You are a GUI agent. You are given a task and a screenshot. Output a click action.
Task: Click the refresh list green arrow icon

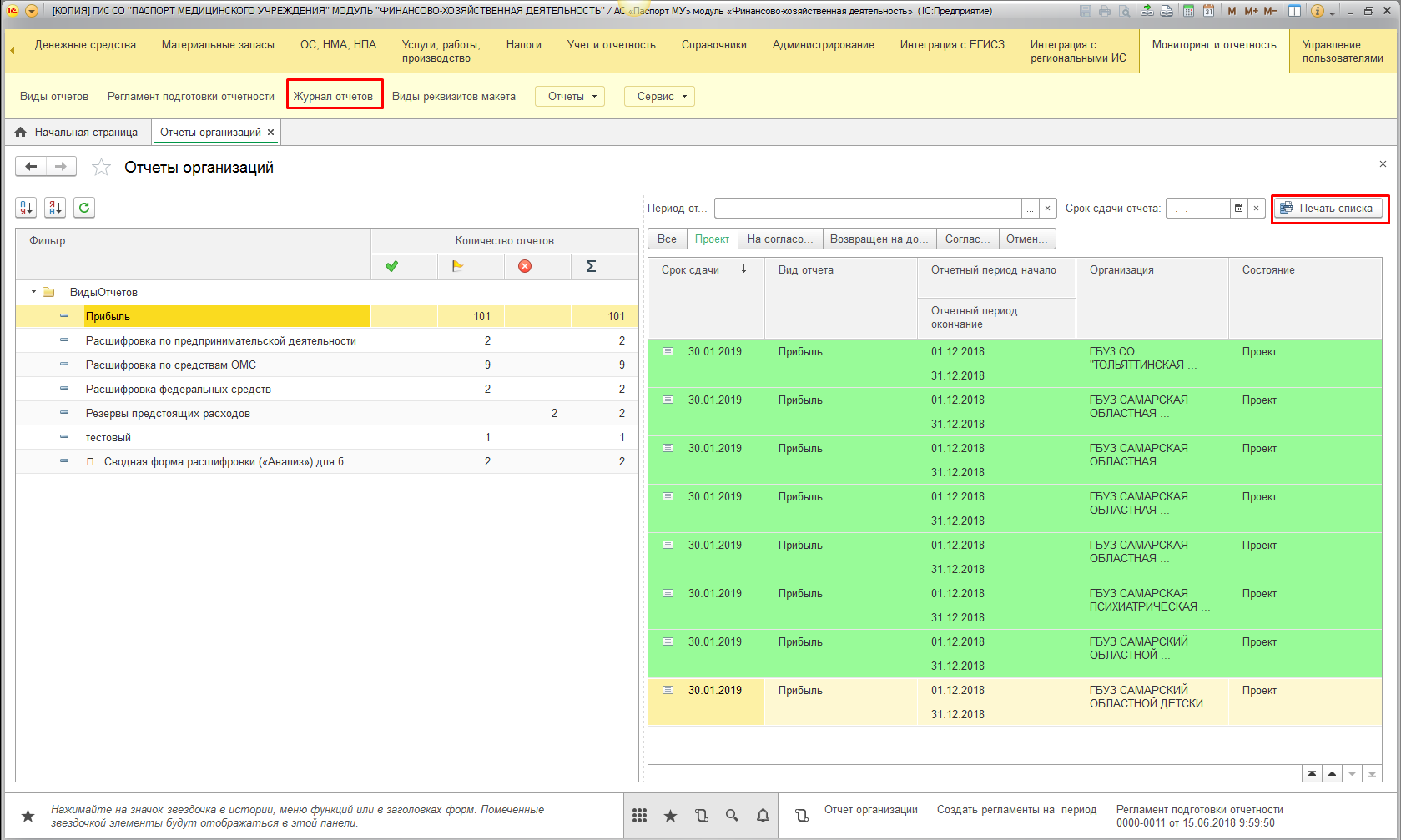click(x=84, y=208)
